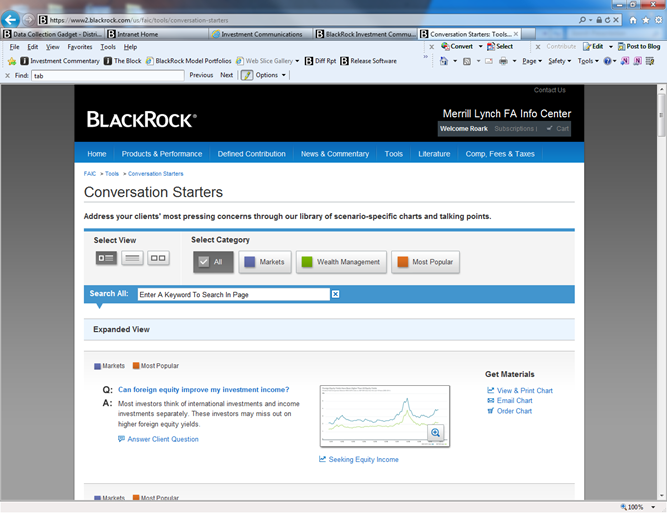Expand the Safety menu dropdown

coord(559,61)
